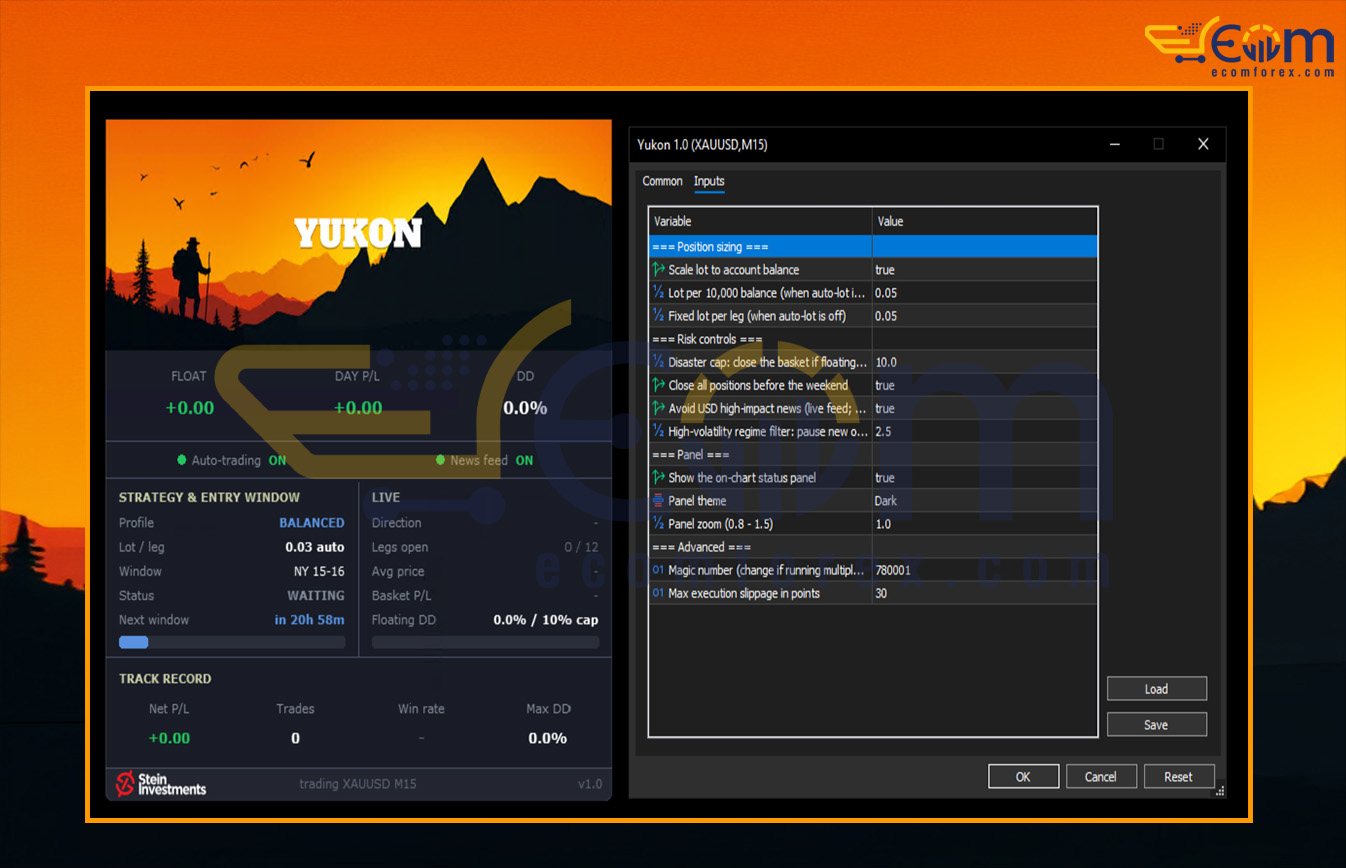Click the enum icon beside Panel theme
Image resolution: width=1346 pixels, height=868 pixels.
(658, 501)
